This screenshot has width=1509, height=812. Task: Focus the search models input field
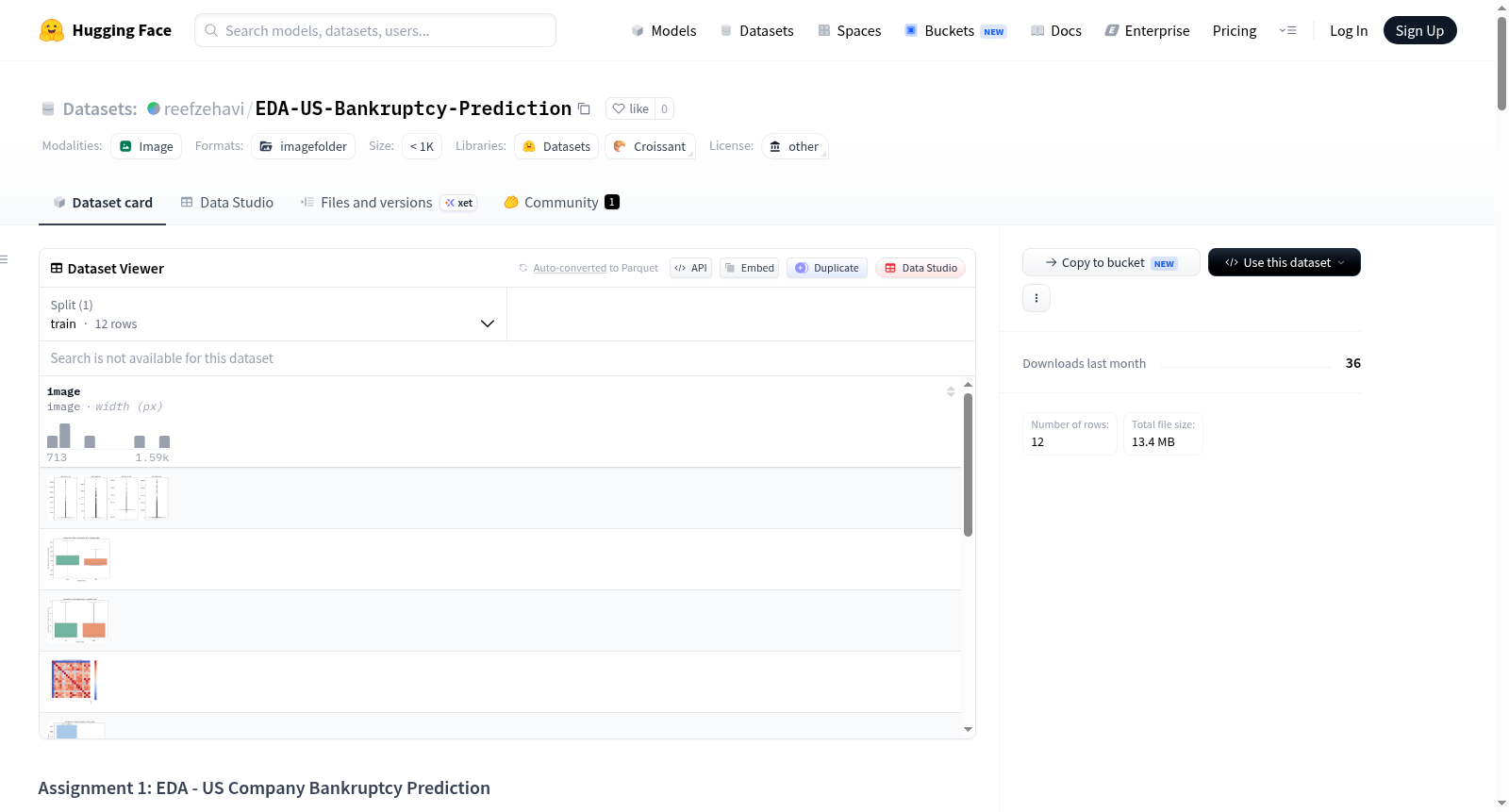[375, 30]
